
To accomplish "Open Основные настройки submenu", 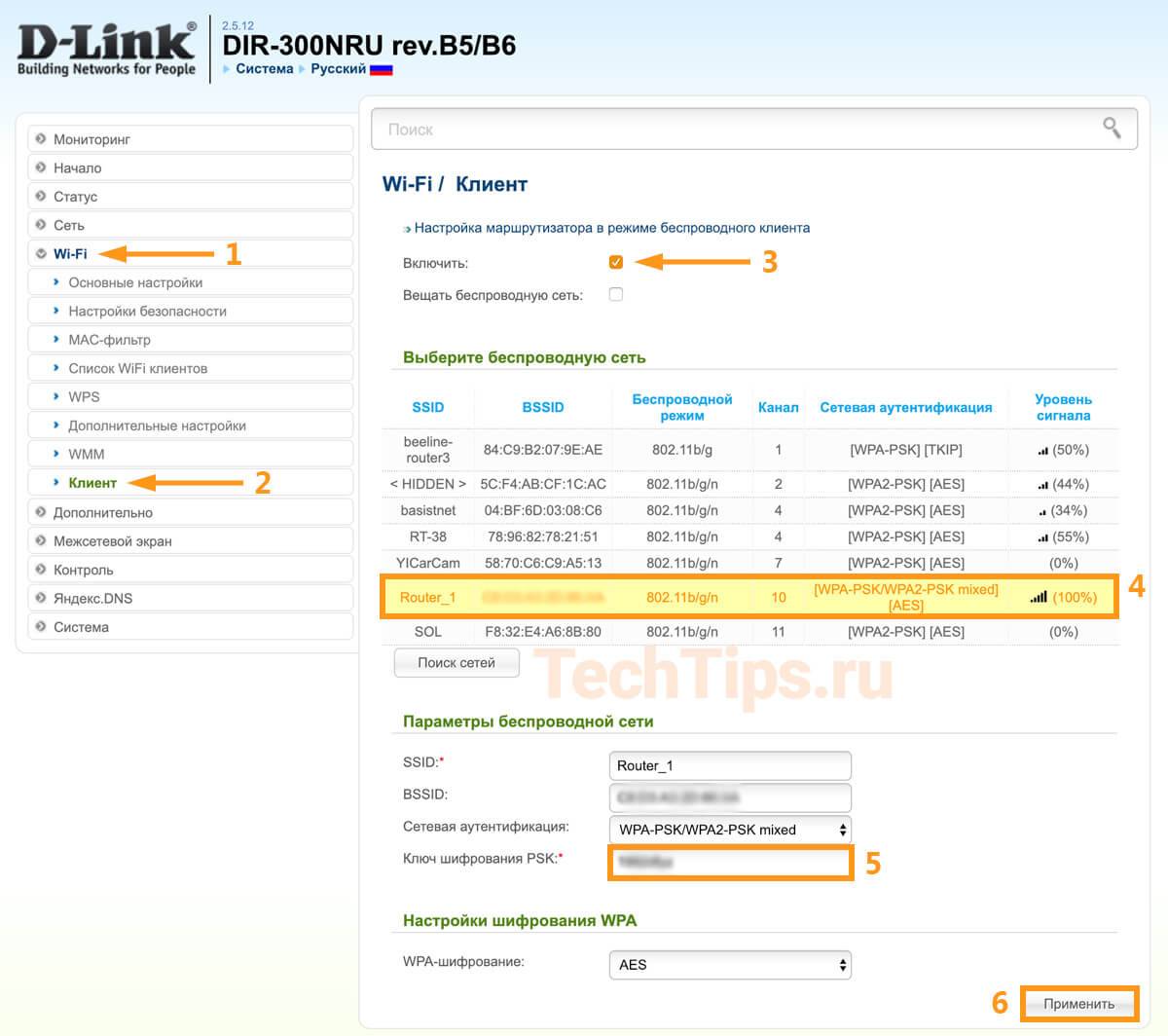I will point(190,282).
